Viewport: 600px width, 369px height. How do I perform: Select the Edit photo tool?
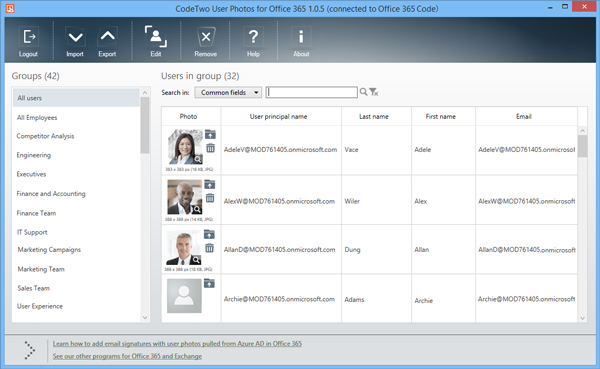156,41
